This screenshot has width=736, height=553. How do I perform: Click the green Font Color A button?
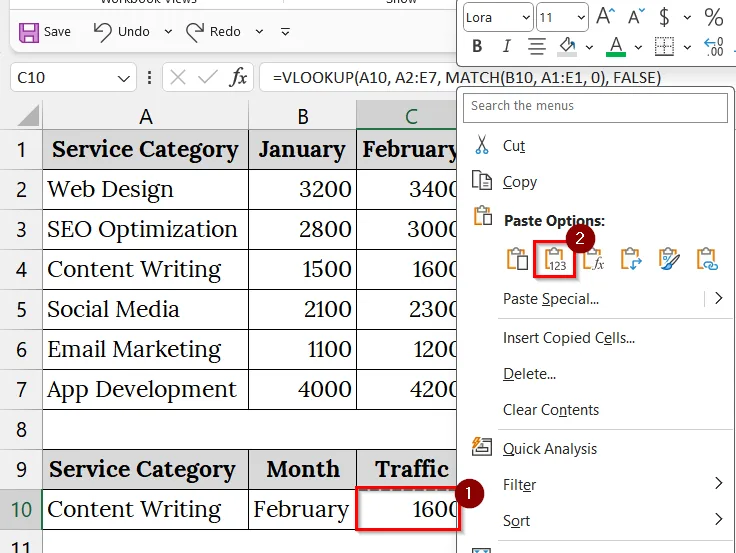(x=616, y=46)
